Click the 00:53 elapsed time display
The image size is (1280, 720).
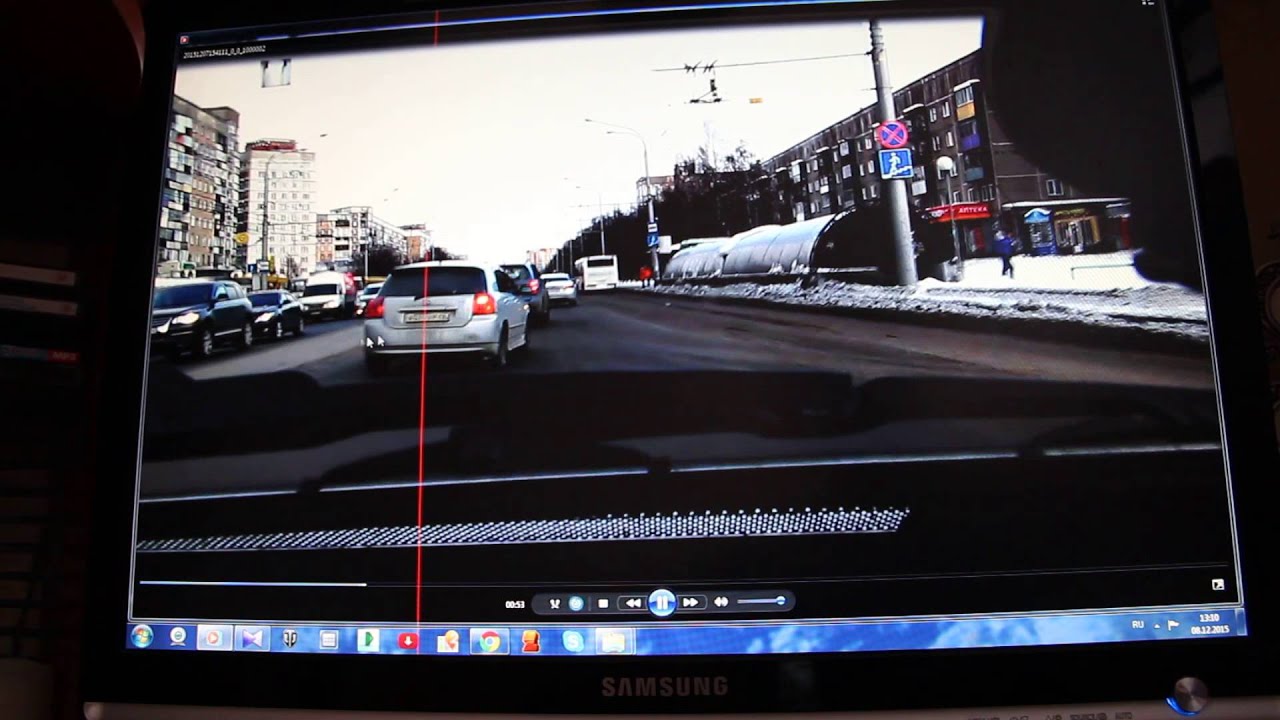[x=515, y=604]
